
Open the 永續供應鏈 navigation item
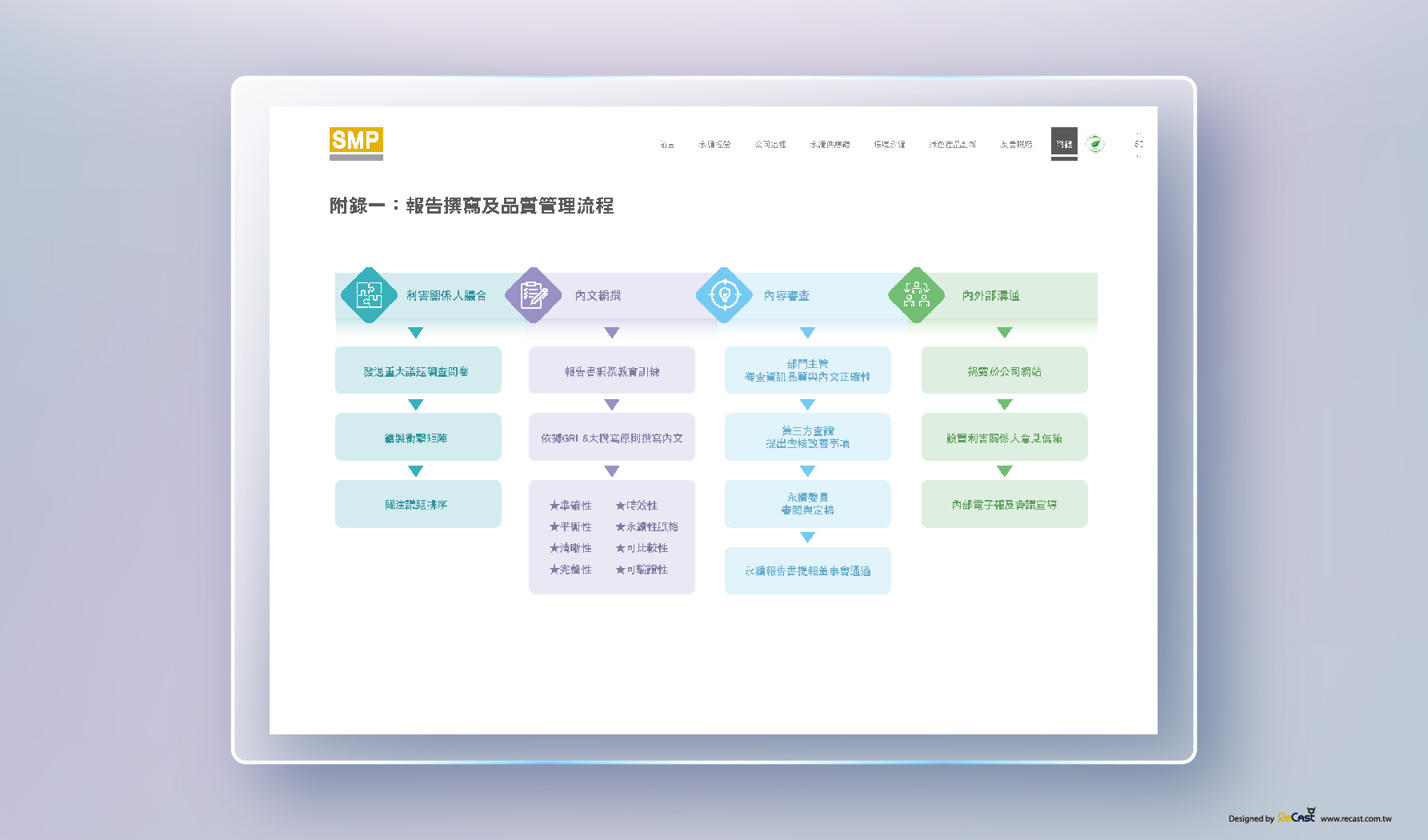(x=830, y=145)
